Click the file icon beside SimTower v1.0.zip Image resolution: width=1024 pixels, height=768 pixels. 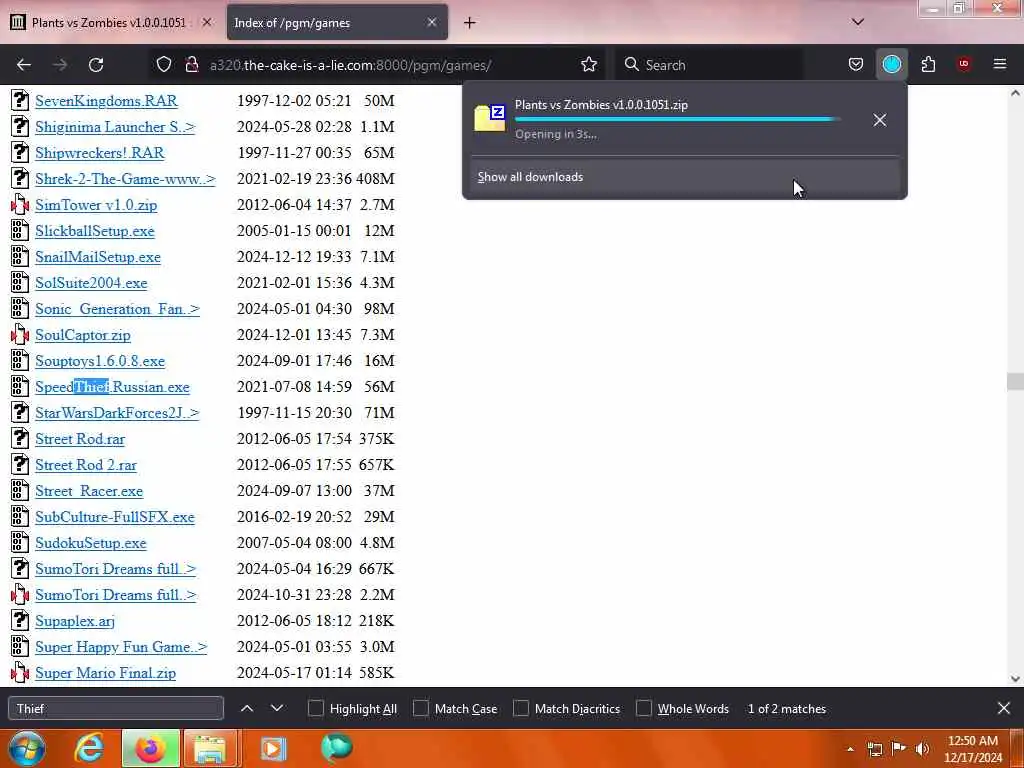(20, 205)
